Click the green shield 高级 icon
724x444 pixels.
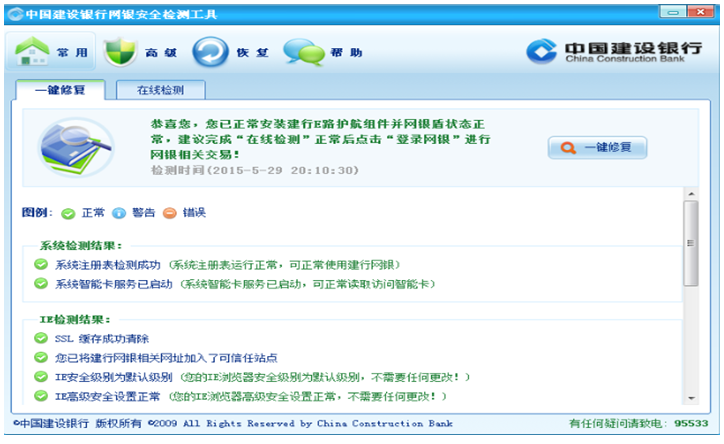click(x=120, y=52)
